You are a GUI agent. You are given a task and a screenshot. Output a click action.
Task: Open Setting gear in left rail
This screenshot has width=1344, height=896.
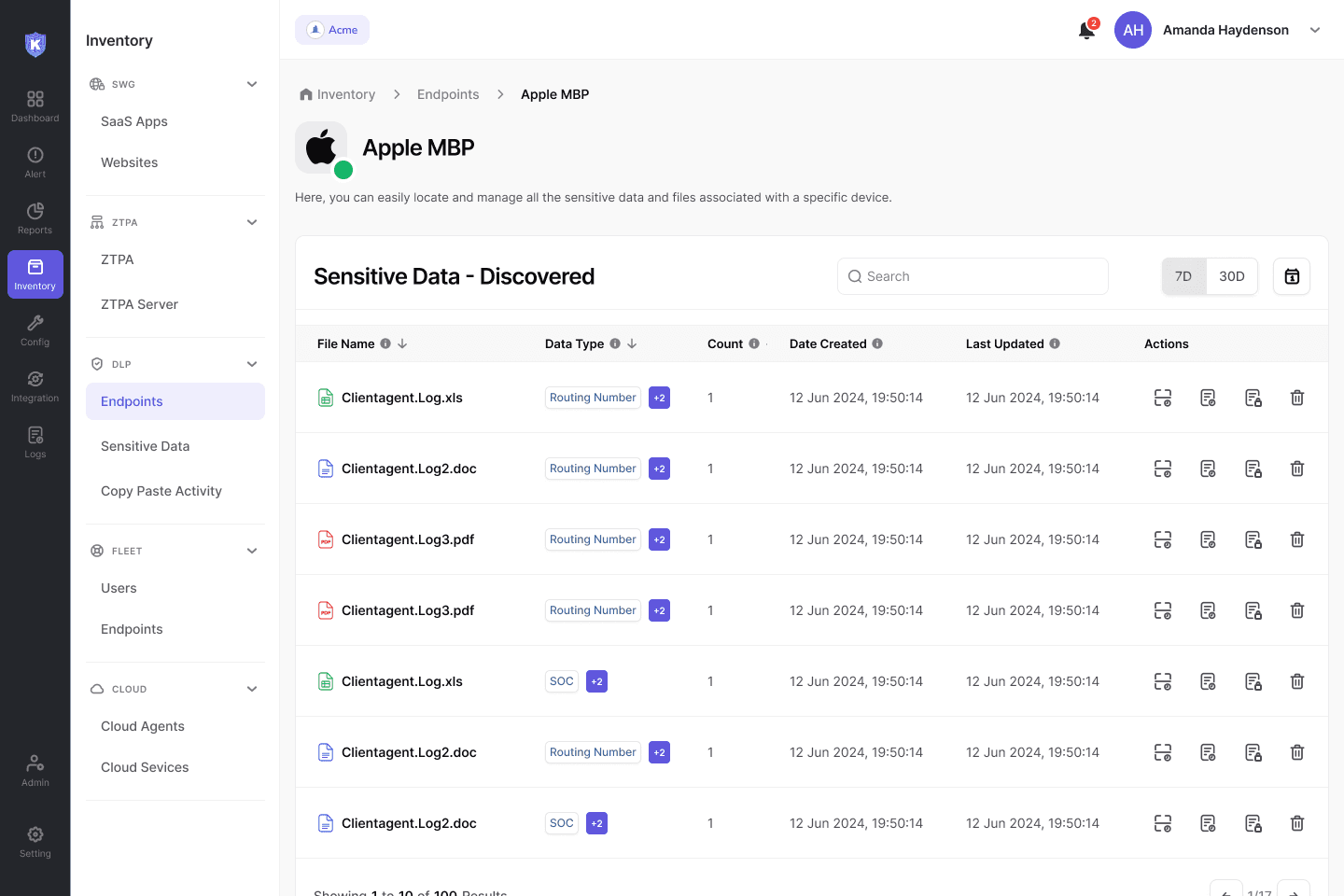point(35,842)
